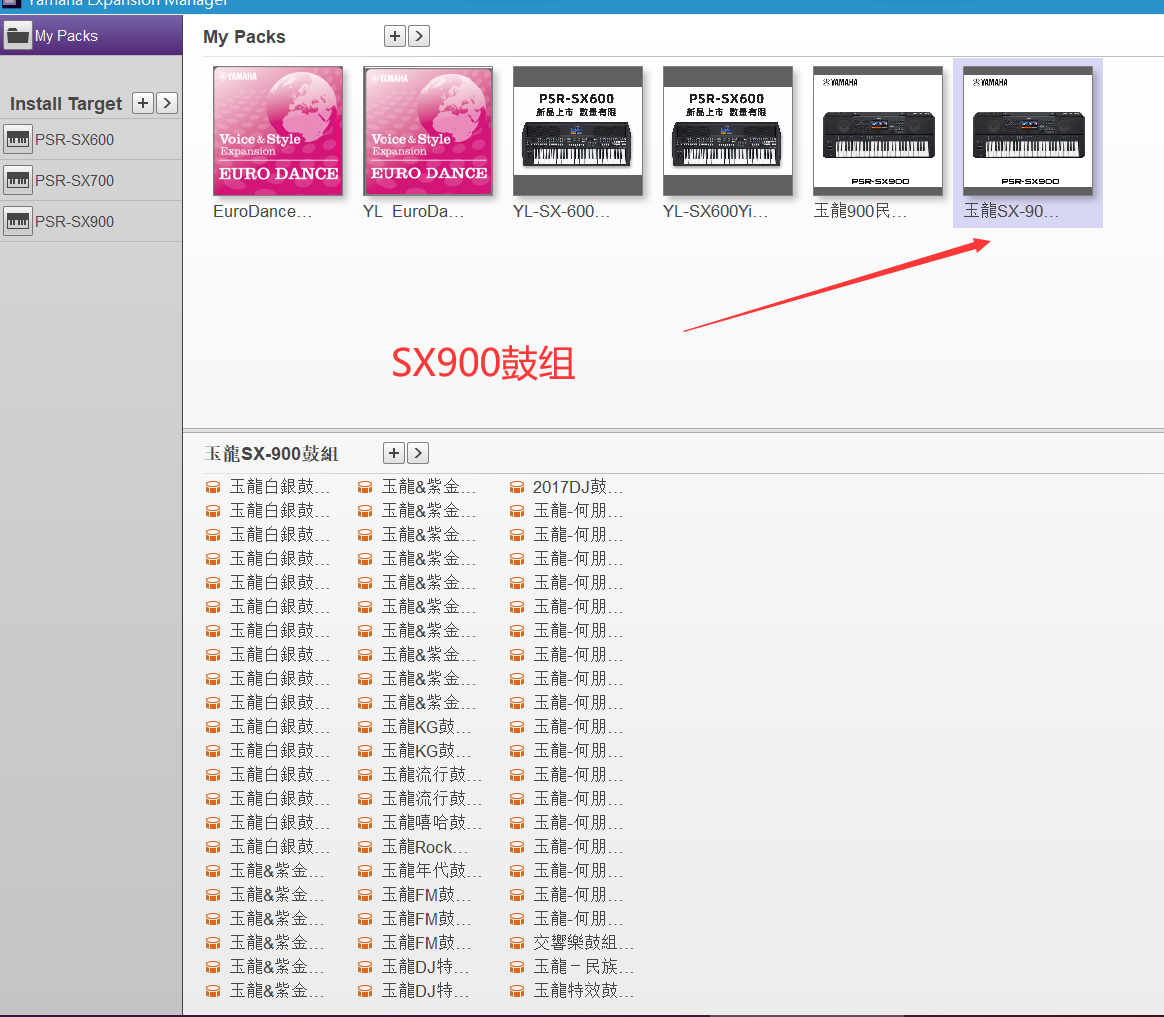Choose the YL-SX600Yi… pack thumbnail
Screen dimensions: 1164x1017
728,131
